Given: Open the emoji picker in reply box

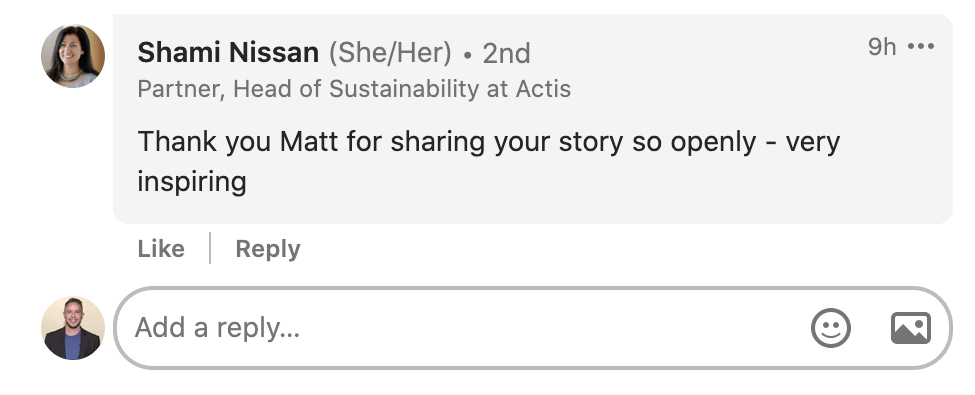Looking at the screenshot, I should click(831, 328).
